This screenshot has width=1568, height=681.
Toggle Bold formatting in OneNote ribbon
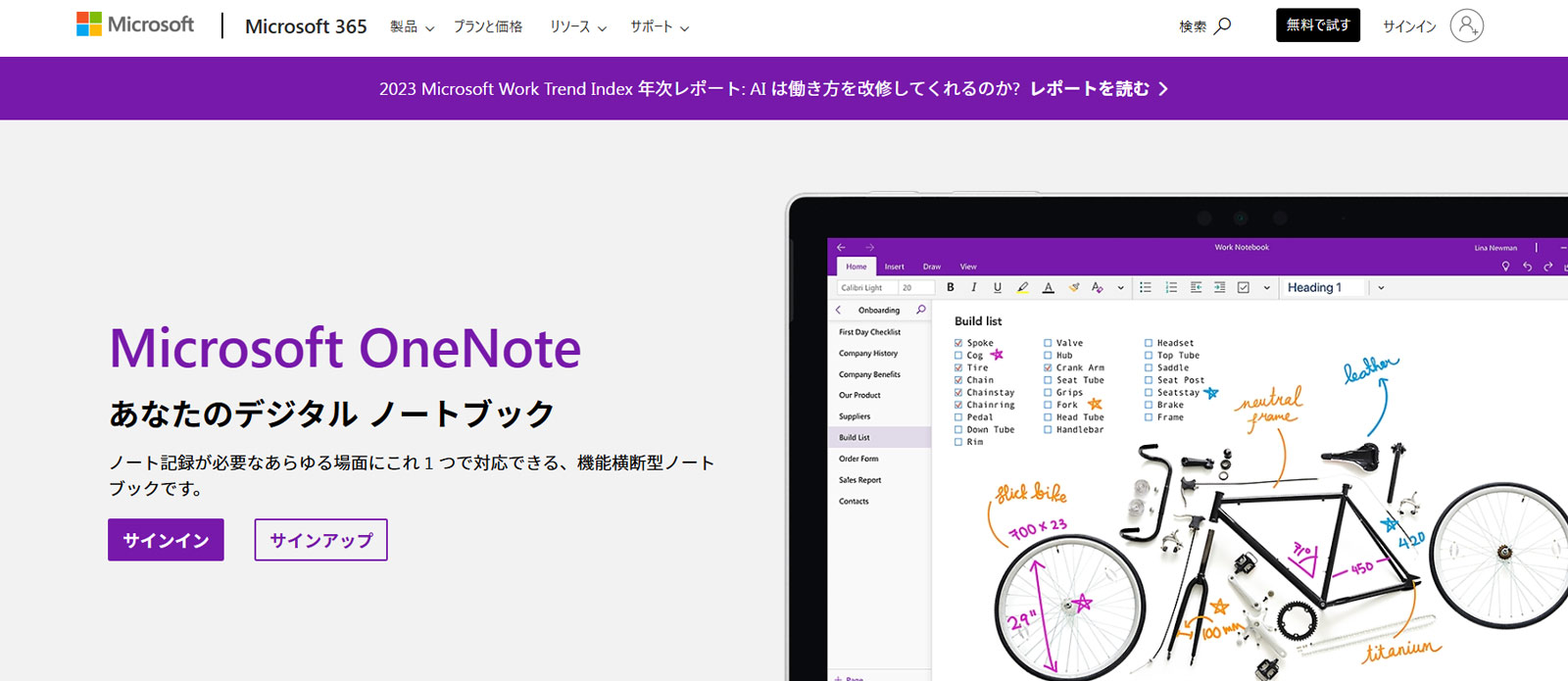pos(950,287)
